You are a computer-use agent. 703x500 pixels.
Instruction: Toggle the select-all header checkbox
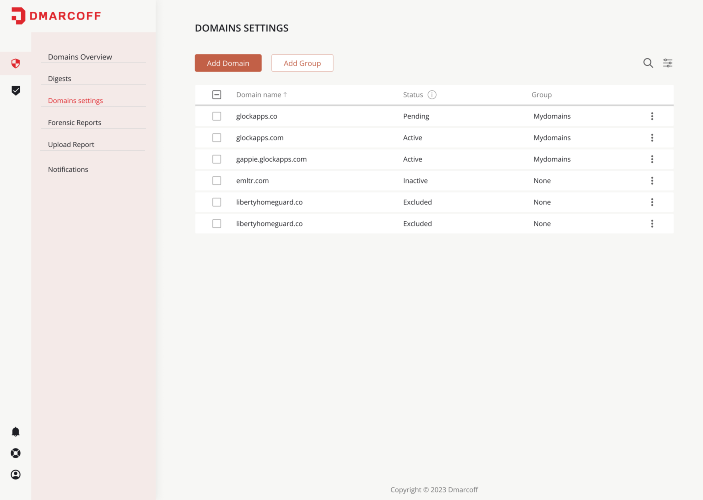(x=217, y=95)
